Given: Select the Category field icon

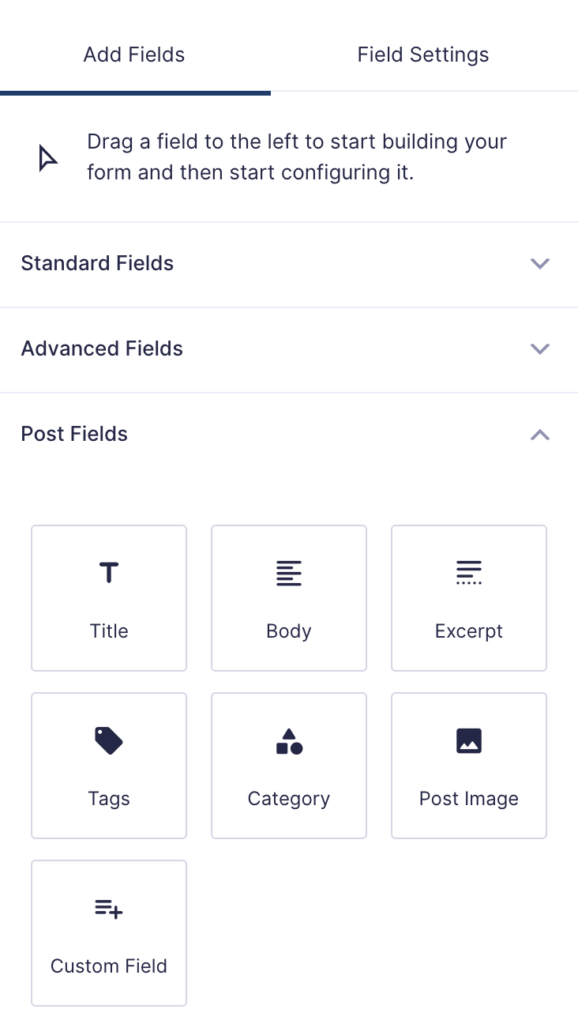Looking at the screenshot, I should tap(288, 740).
